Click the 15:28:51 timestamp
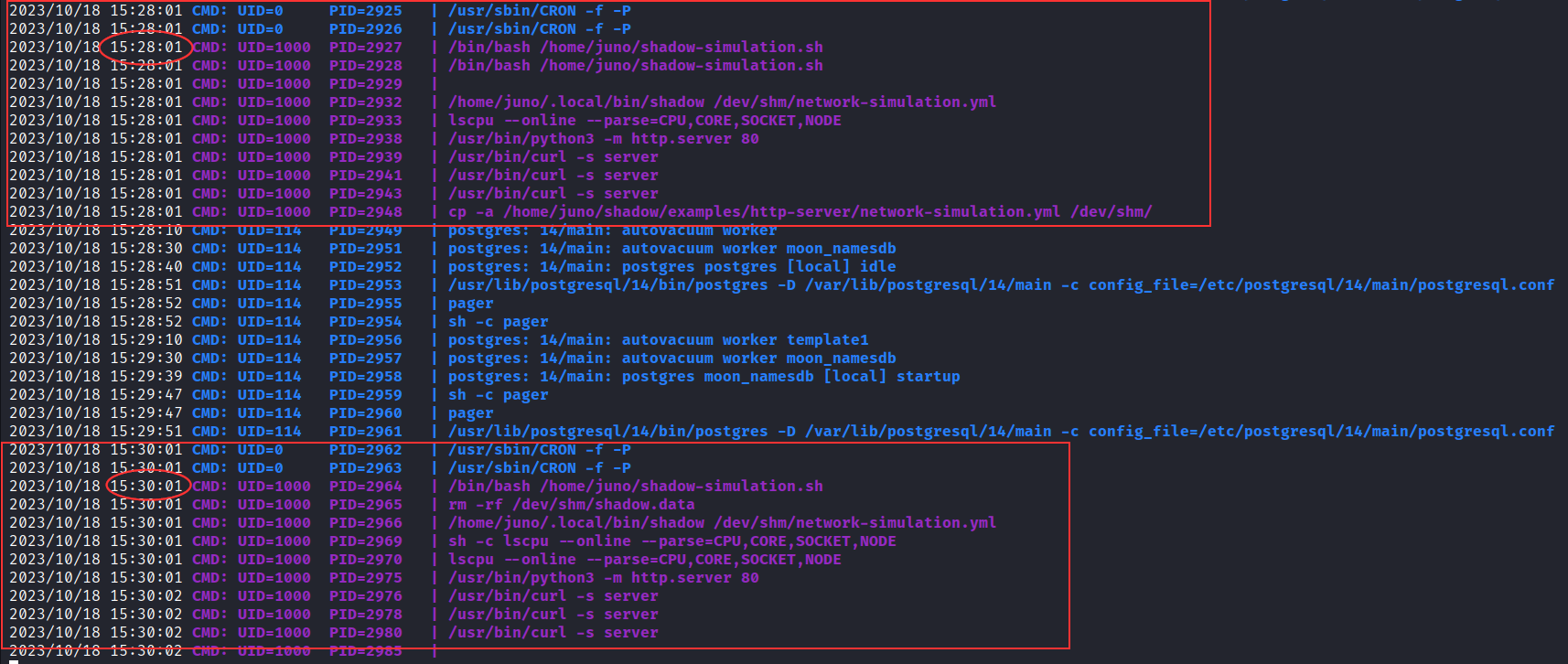 pos(145,285)
